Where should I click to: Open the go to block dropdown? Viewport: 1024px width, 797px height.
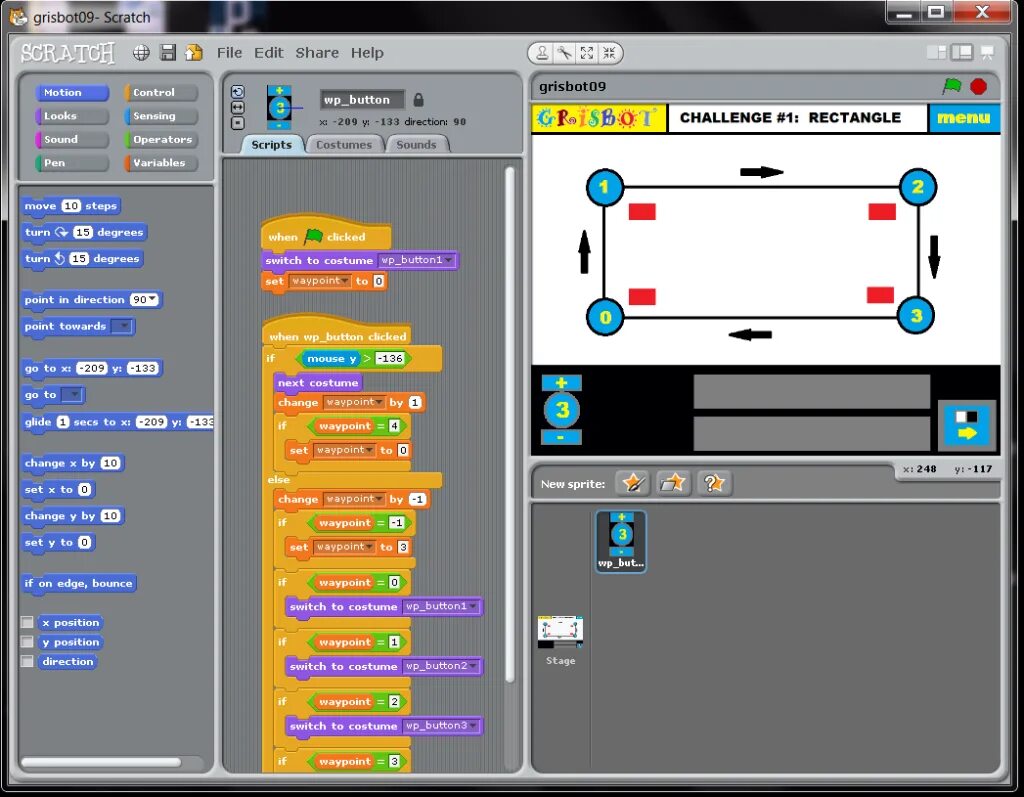[72, 395]
